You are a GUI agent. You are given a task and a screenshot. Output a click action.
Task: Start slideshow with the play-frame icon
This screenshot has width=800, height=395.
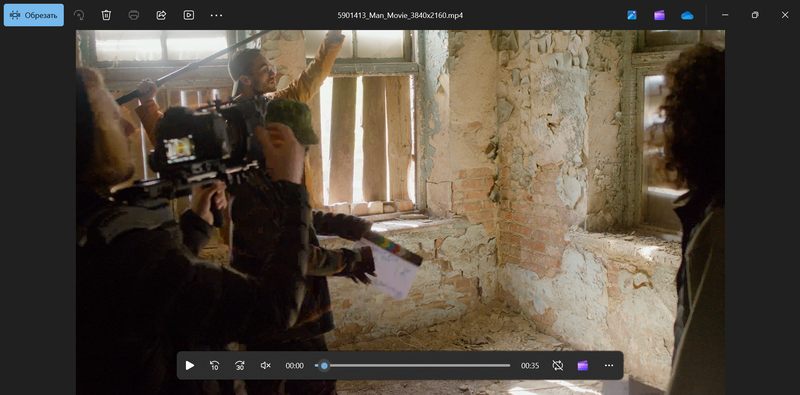coord(189,15)
